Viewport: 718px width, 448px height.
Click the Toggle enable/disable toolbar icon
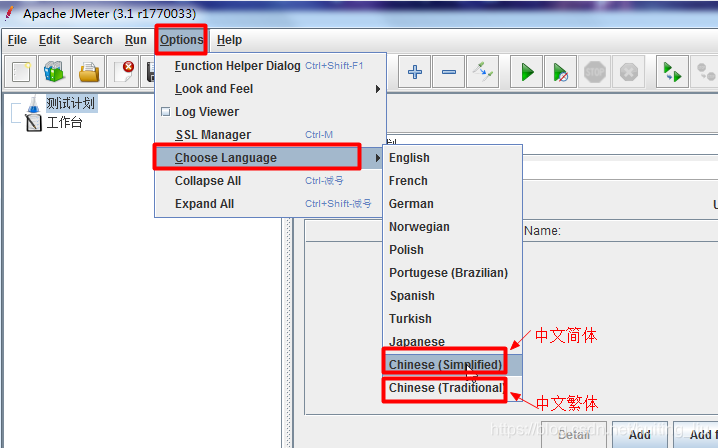click(483, 72)
